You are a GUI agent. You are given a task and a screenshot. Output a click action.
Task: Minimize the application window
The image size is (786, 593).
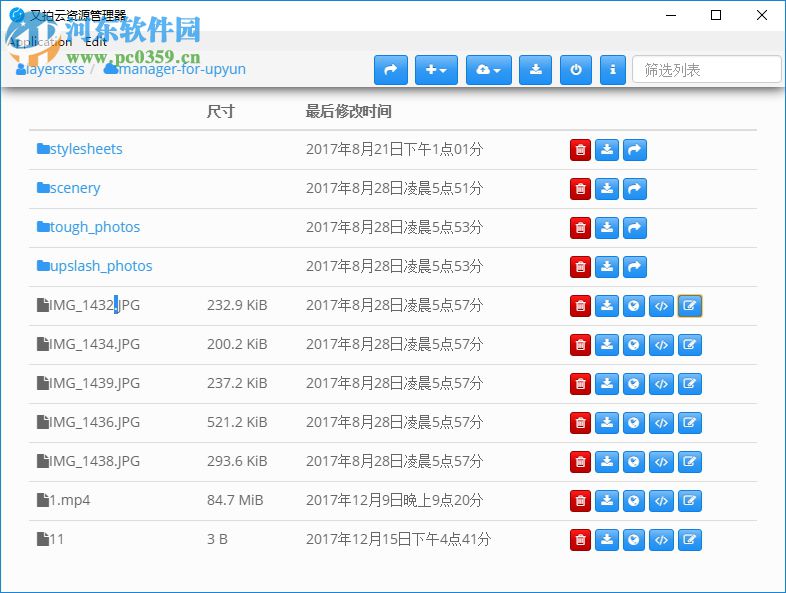pyautogui.click(x=671, y=15)
